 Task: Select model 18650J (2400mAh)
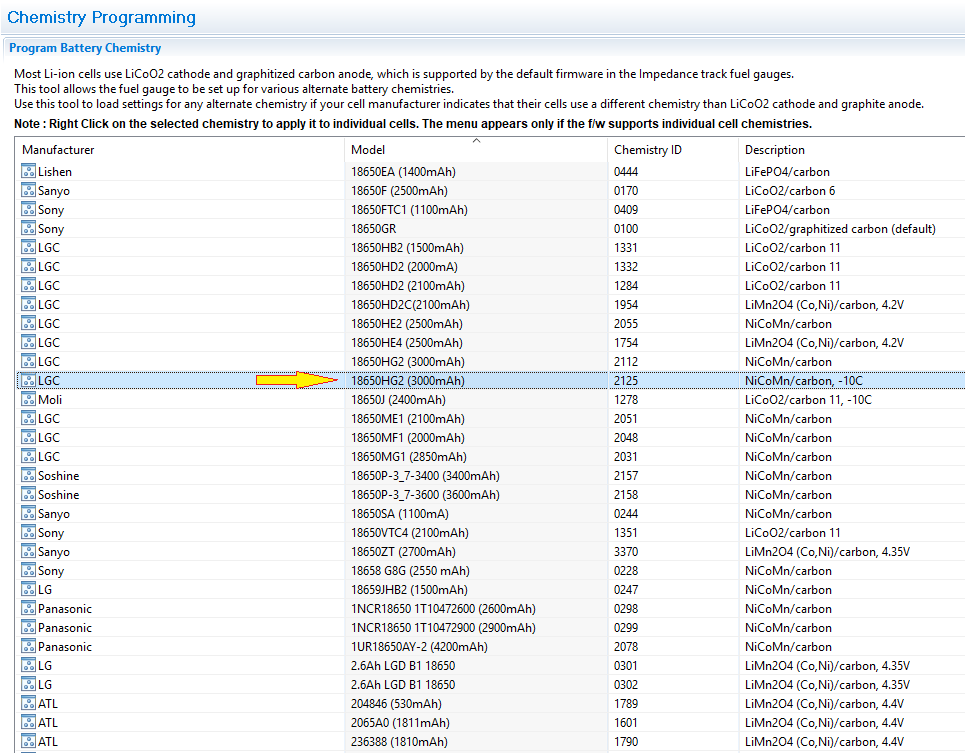398,400
